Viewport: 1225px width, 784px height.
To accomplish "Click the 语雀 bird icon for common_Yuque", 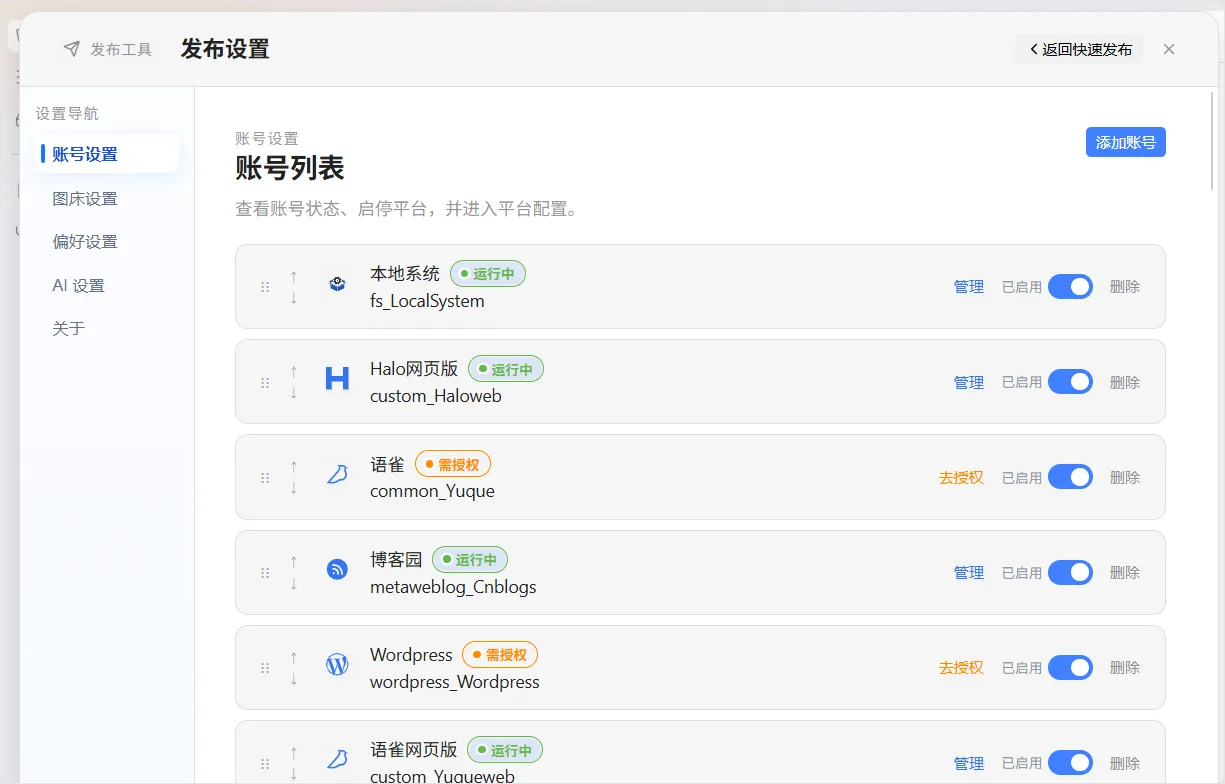I will (338, 475).
